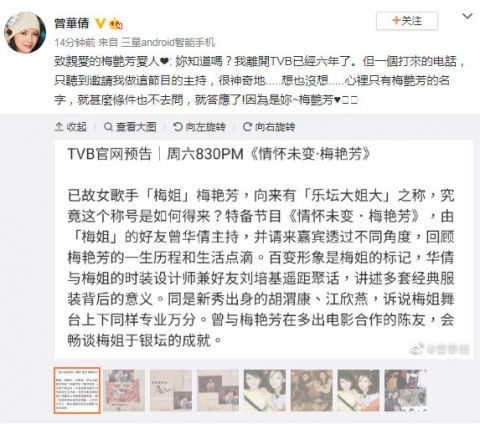Expand the post options chevron at top right

click(x=468, y=16)
